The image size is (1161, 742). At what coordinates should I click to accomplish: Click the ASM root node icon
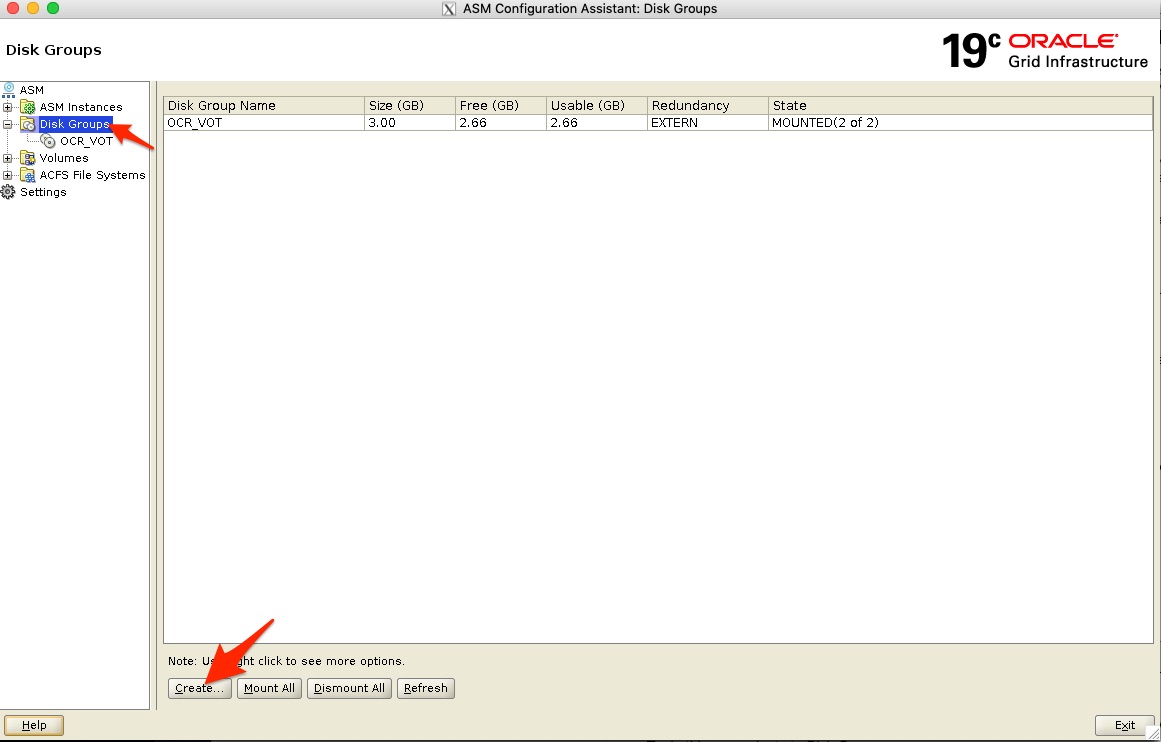pos(9,90)
